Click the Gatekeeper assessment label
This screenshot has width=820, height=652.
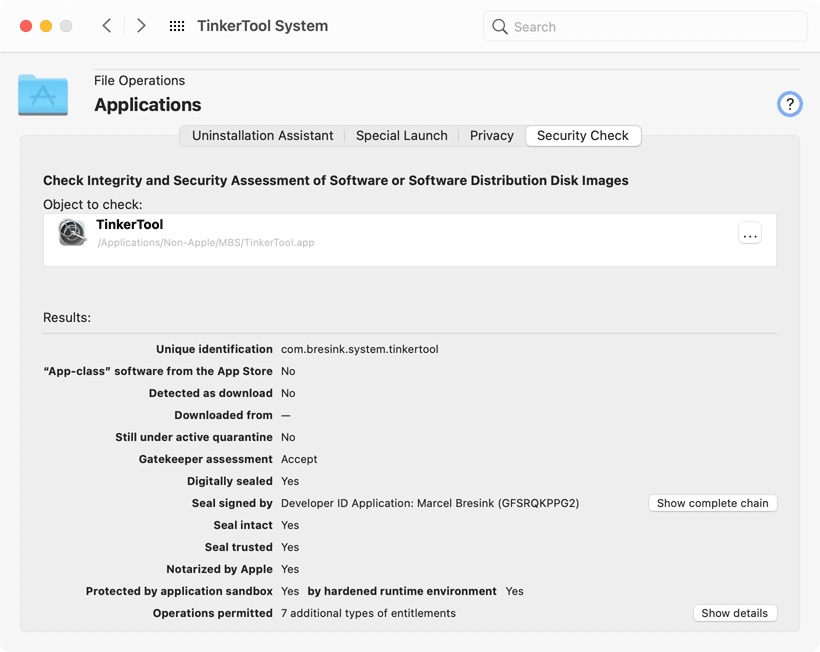click(x=206, y=459)
